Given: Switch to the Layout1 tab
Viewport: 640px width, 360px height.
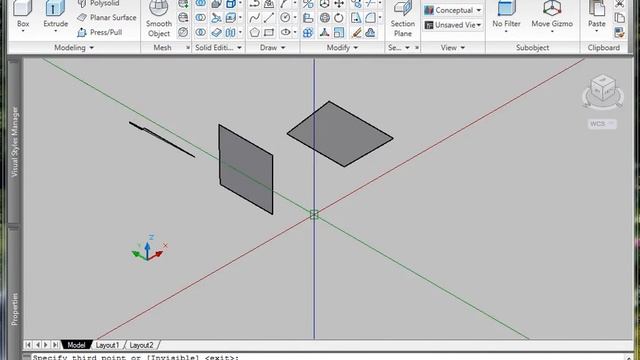Looking at the screenshot, I should pyautogui.click(x=107, y=345).
